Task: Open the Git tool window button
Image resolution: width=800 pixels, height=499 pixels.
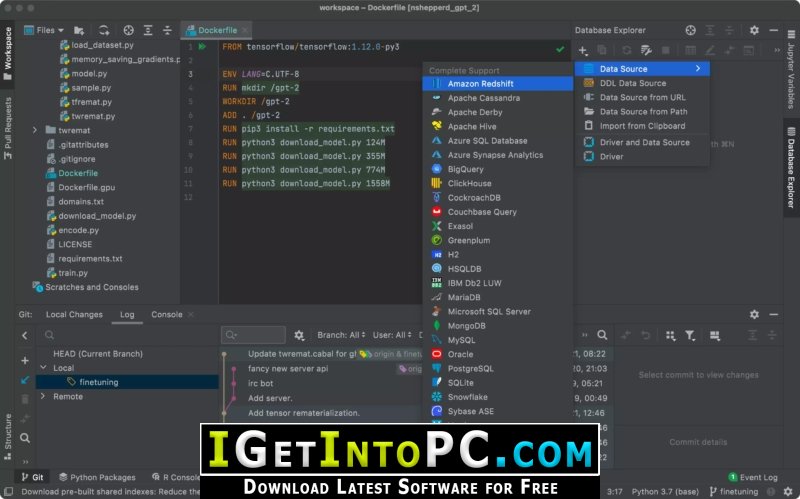Action: tap(32, 477)
